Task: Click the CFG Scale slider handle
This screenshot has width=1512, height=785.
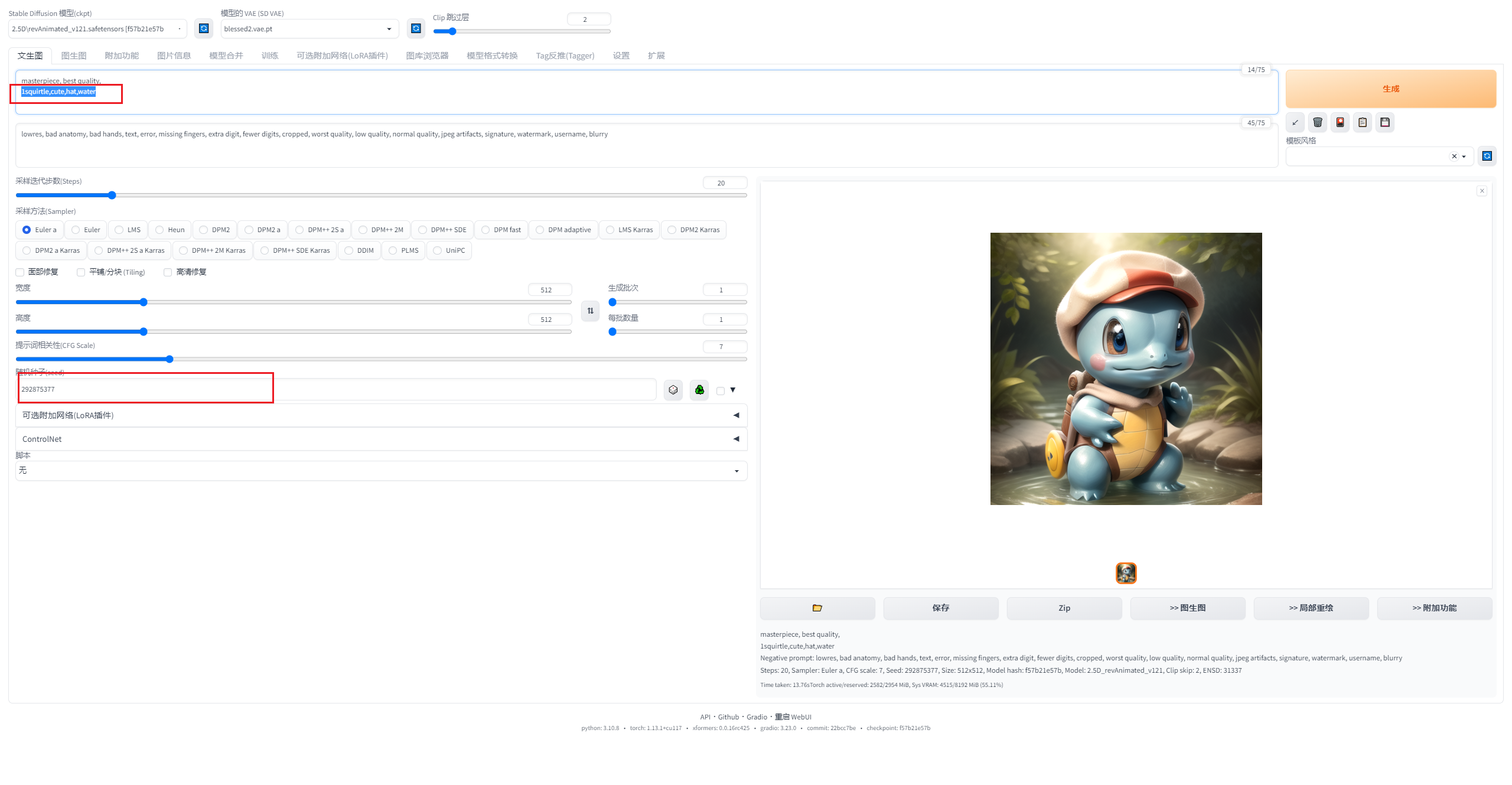Action: (170, 359)
